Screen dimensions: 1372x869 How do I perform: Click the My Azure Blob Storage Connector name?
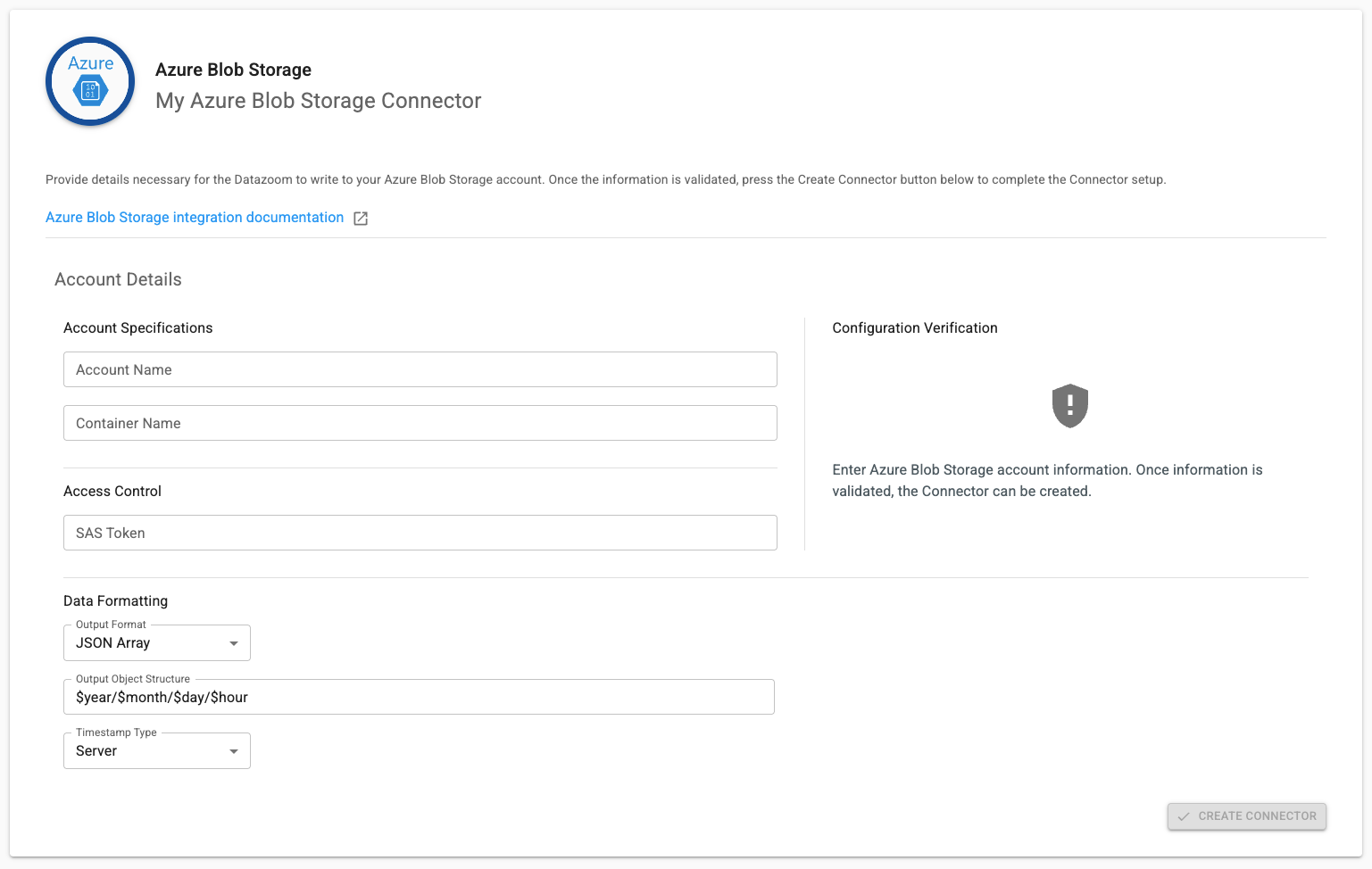(x=318, y=101)
